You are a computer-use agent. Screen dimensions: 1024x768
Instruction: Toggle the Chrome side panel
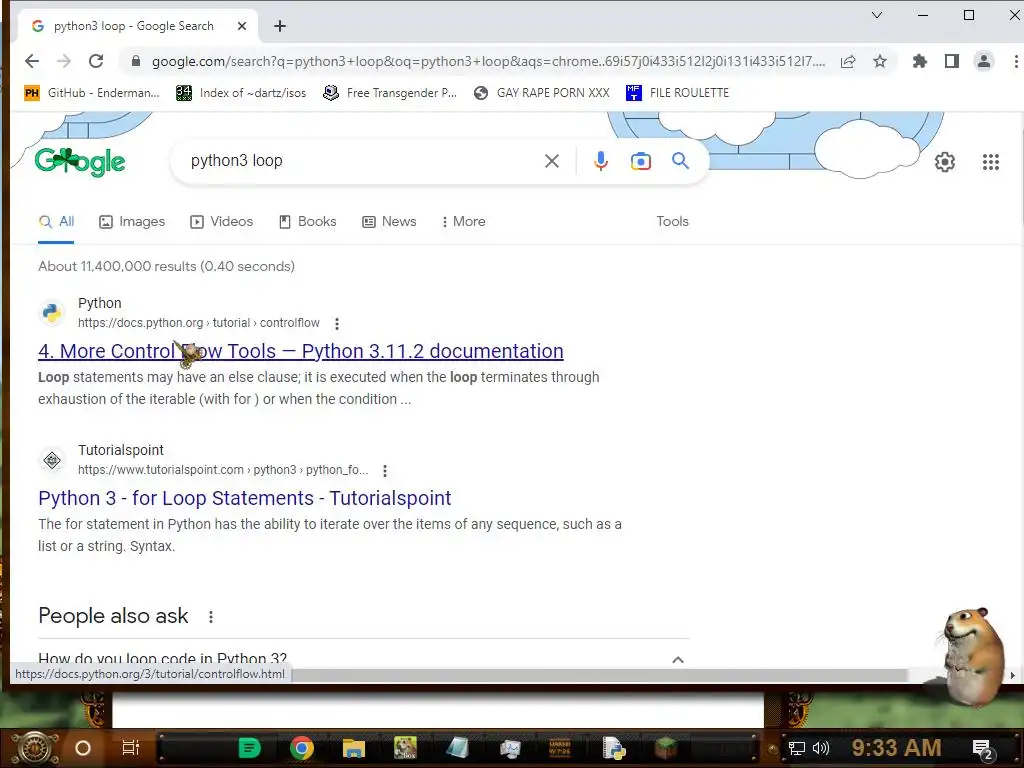952,61
